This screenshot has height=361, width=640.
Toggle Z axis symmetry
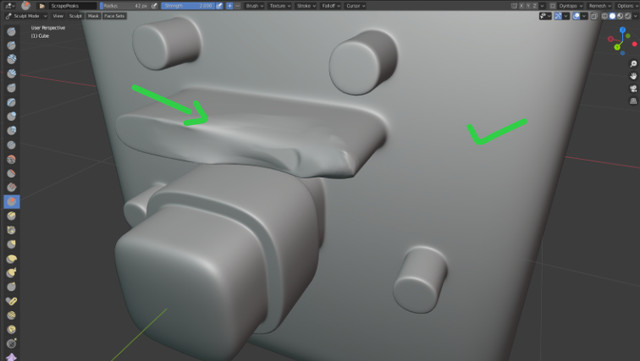534,6
